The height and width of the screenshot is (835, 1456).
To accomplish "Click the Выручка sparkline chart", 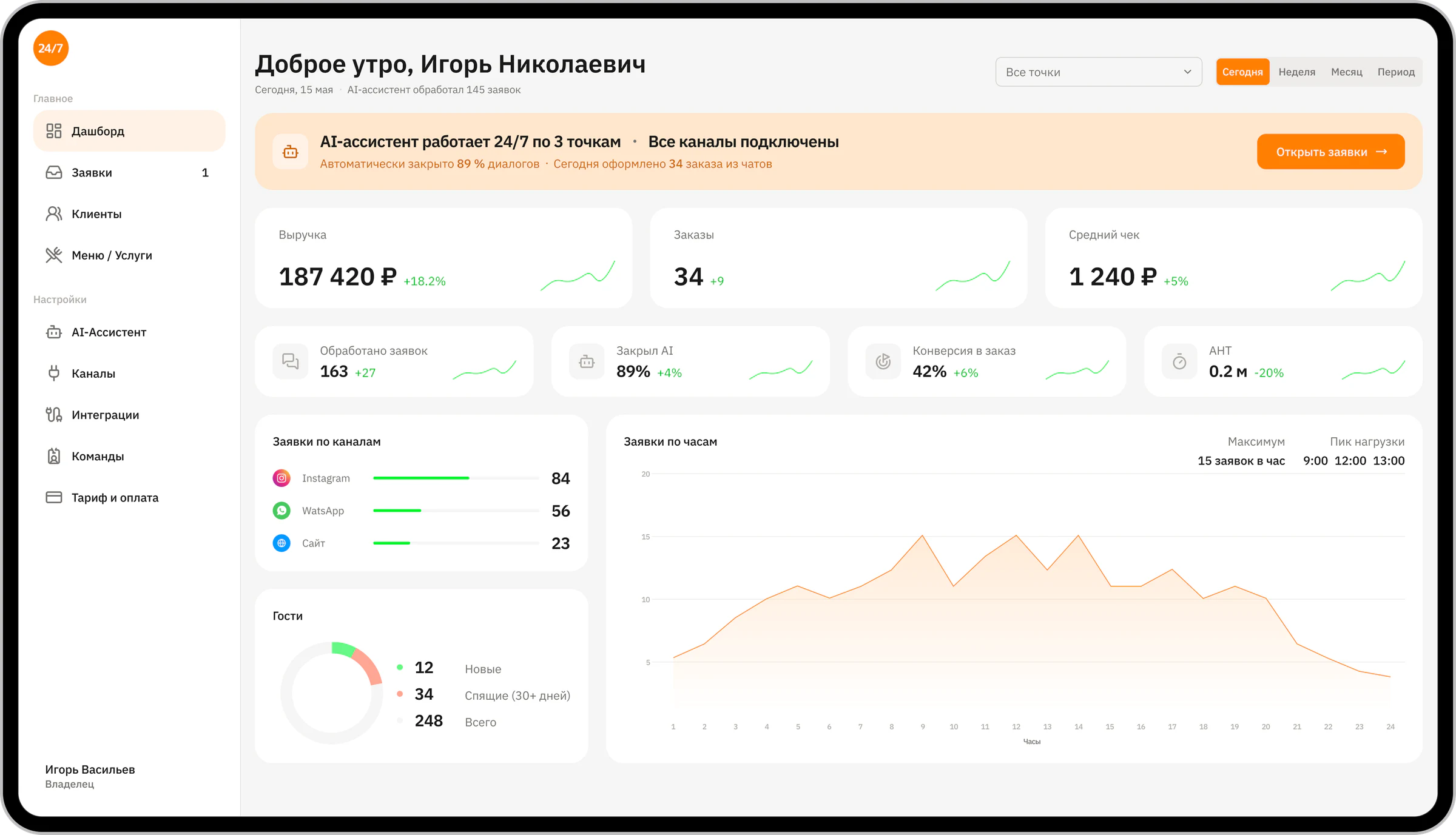I will 578,276.
